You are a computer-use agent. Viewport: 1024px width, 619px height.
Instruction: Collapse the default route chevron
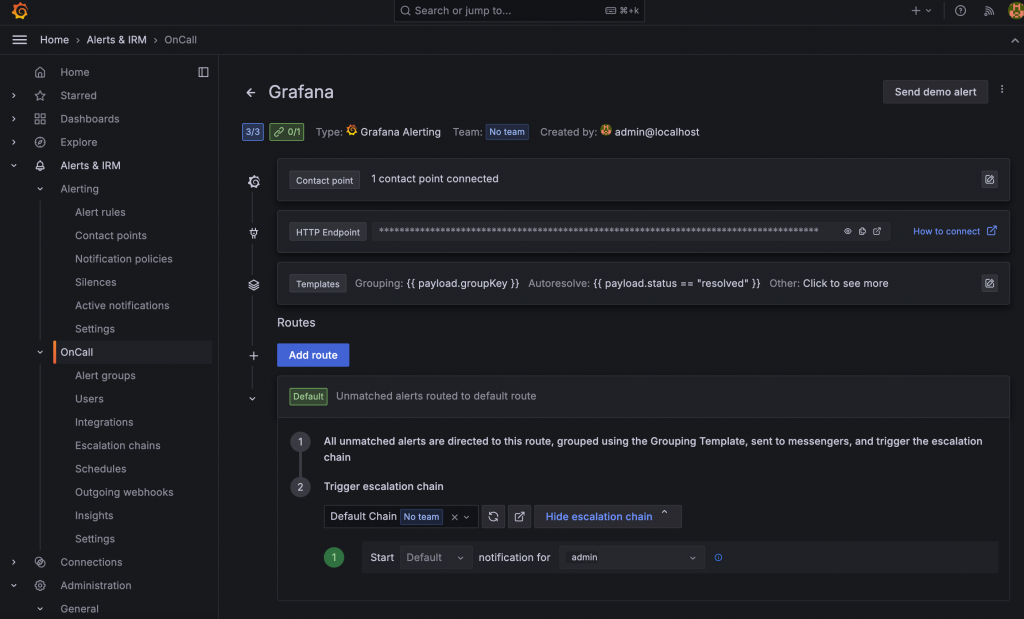tap(252, 398)
